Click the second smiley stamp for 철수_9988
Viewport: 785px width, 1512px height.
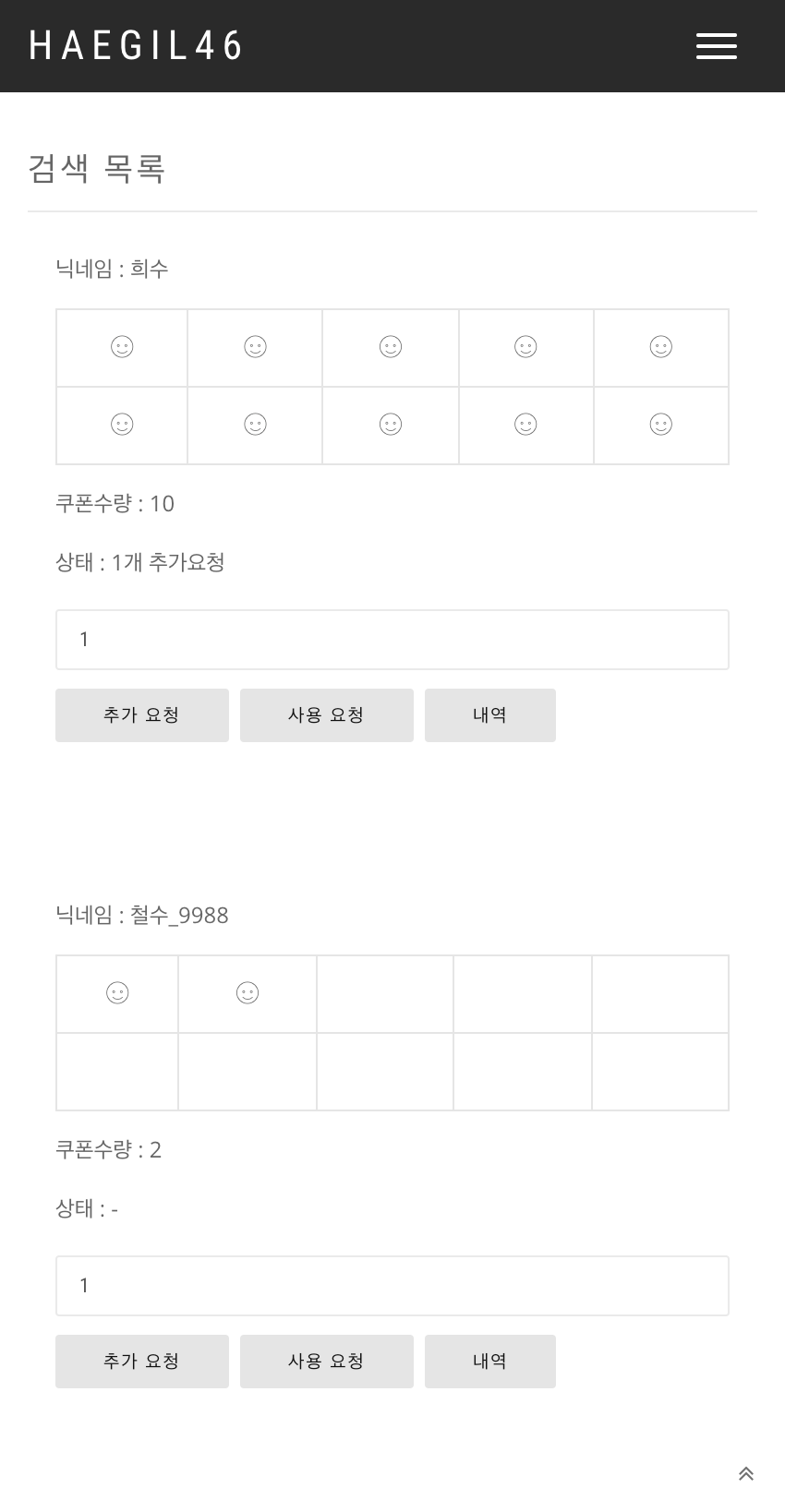247,993
